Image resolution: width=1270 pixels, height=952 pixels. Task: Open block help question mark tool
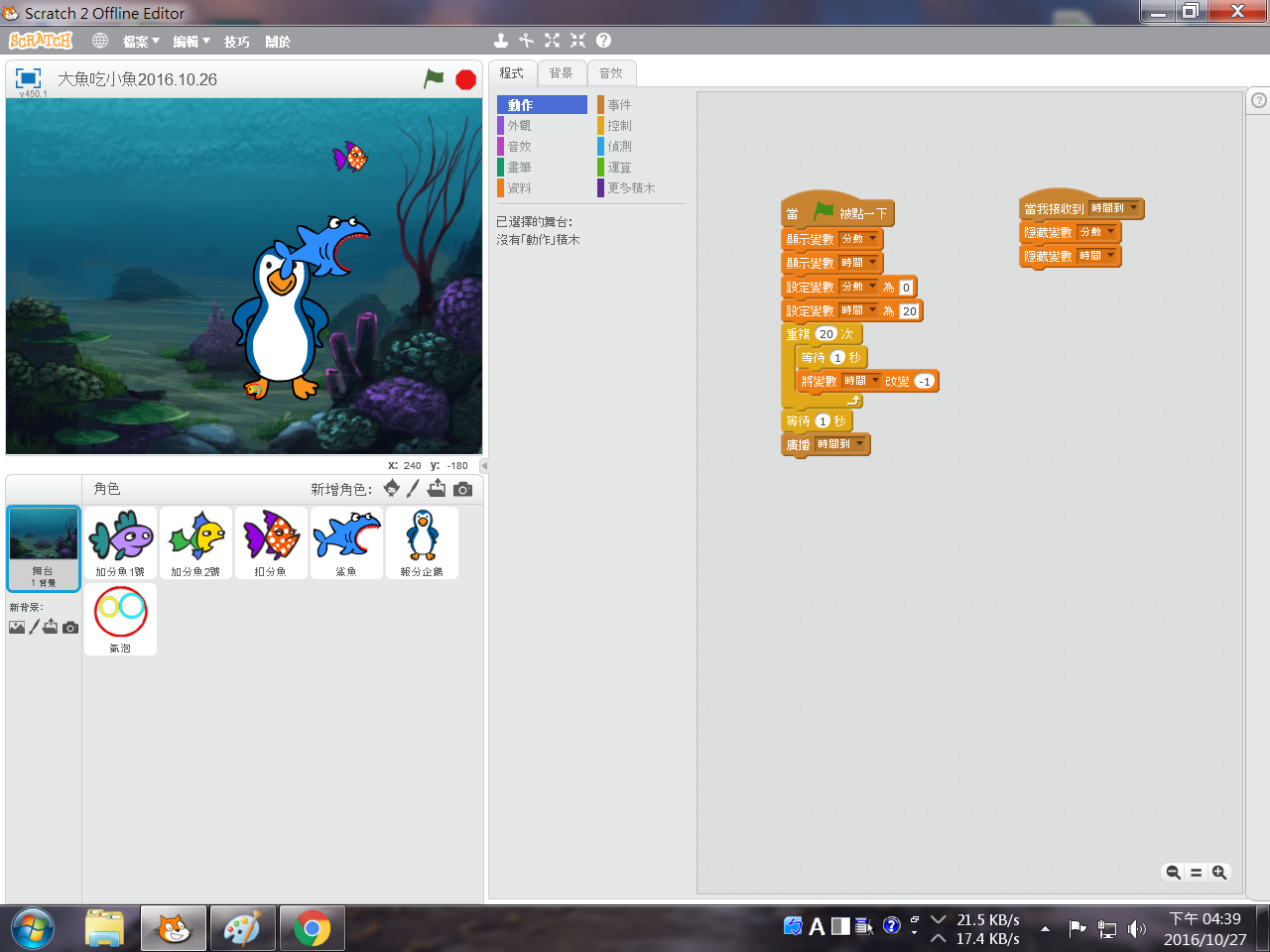tap(603, 41)
